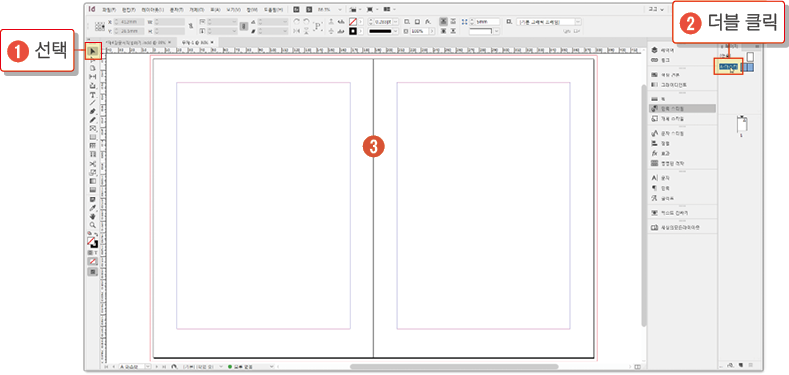Select the Zoom magnifier tool
The image size is (789, 375).
(93, 226)
